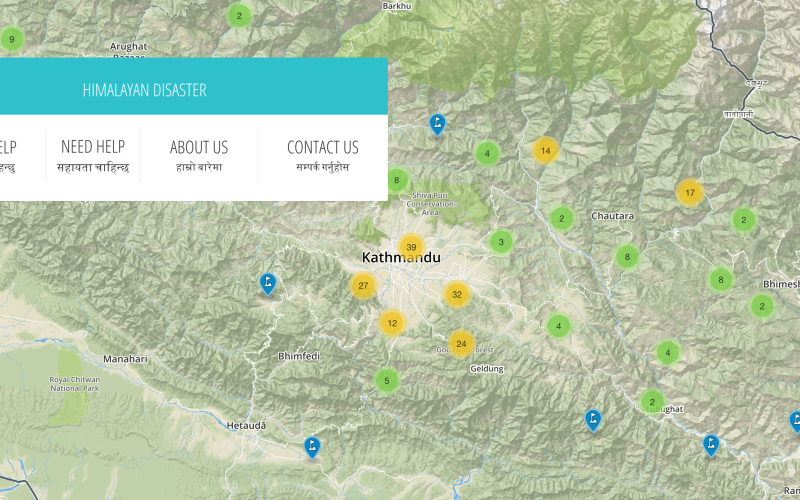
Task: Expand the green cluster marker 5
Action: pyautogui.click(x=387, y=381)
